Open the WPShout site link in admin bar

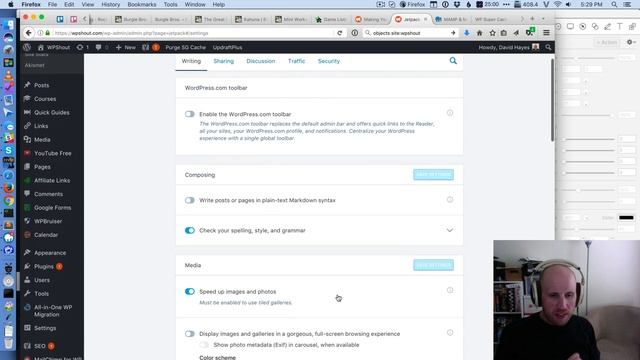(54, 47)
